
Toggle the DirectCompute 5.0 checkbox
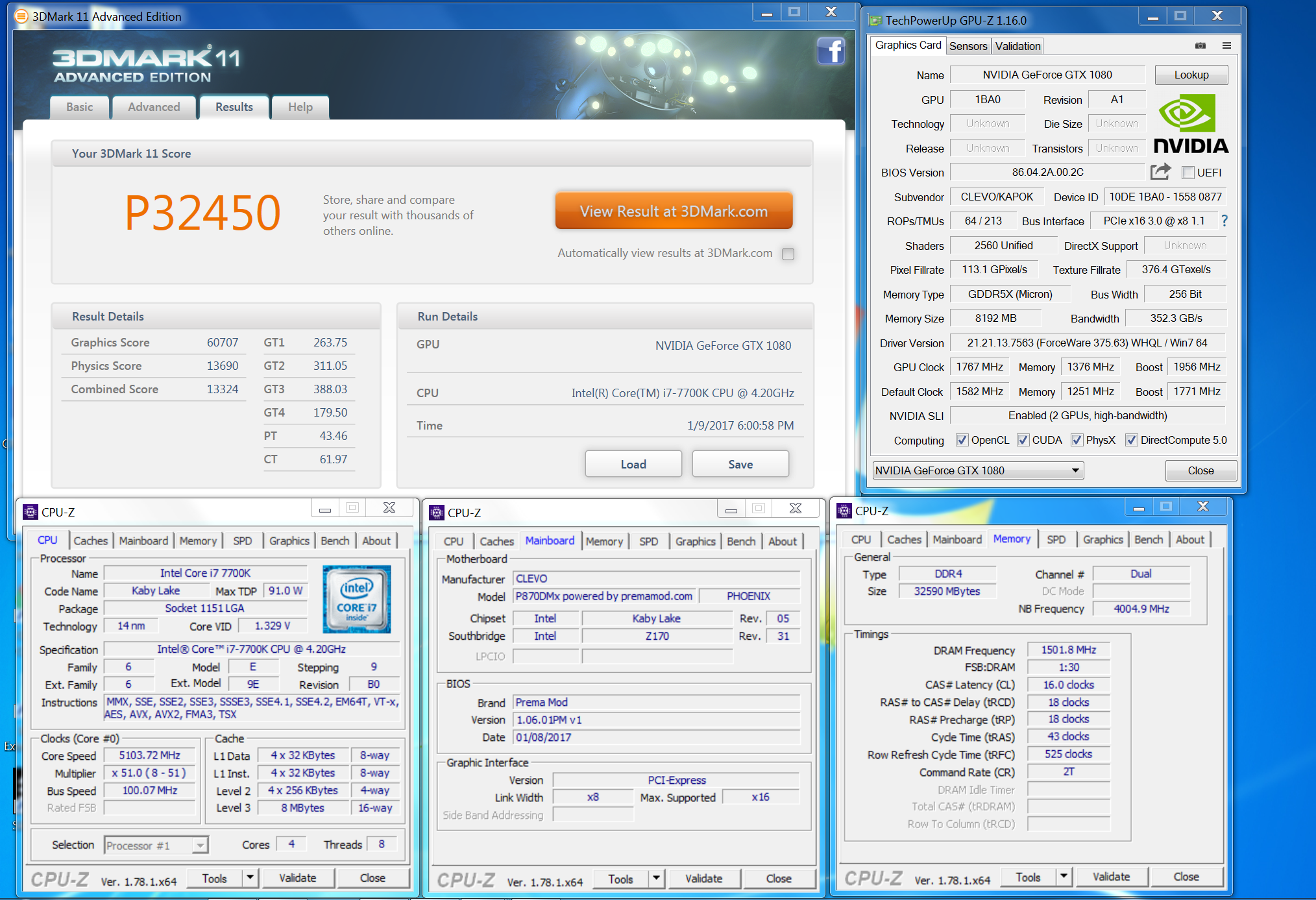pos(1132,440)
